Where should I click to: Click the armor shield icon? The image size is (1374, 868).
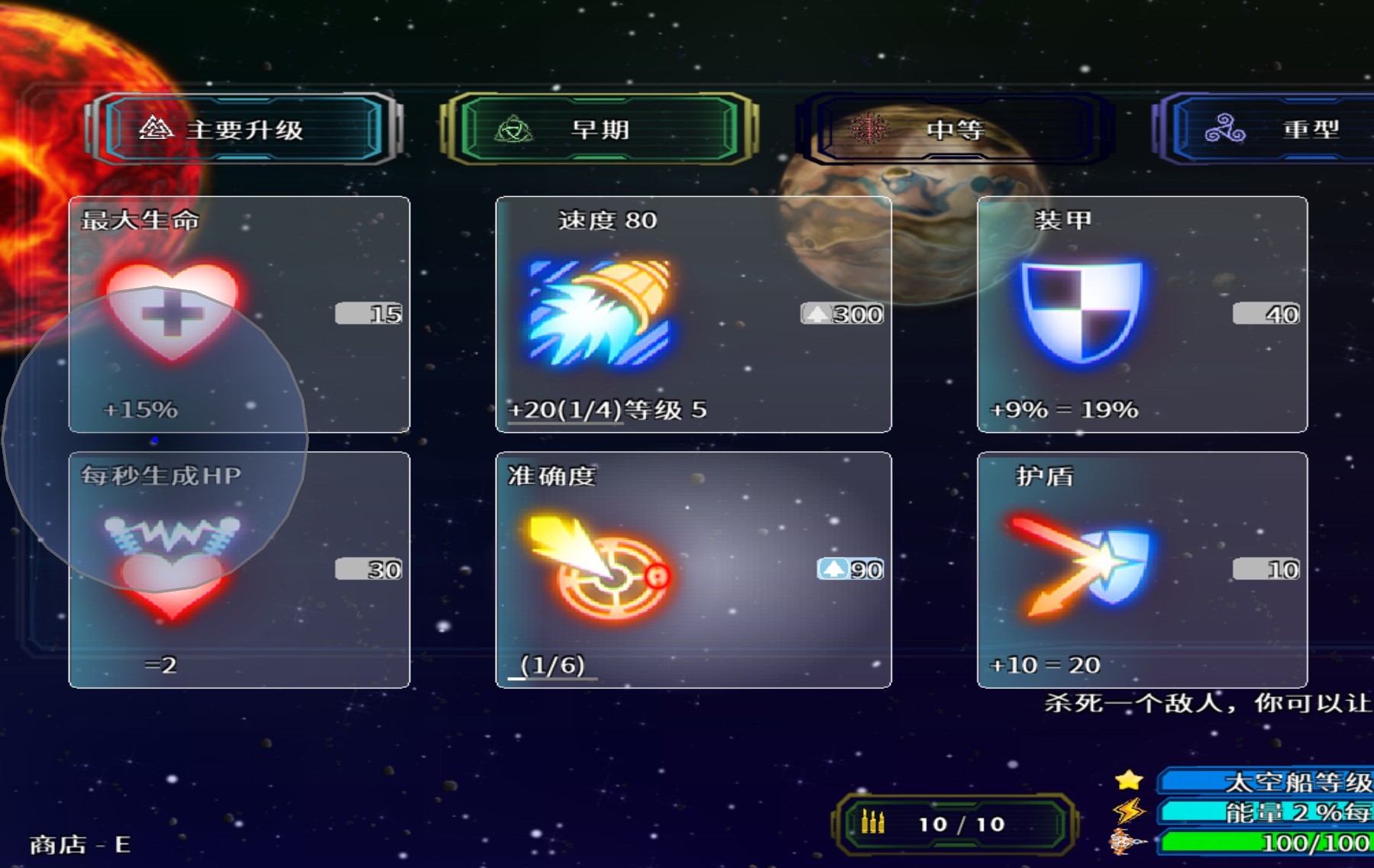pyautogui.click(x=1081, y=312)
